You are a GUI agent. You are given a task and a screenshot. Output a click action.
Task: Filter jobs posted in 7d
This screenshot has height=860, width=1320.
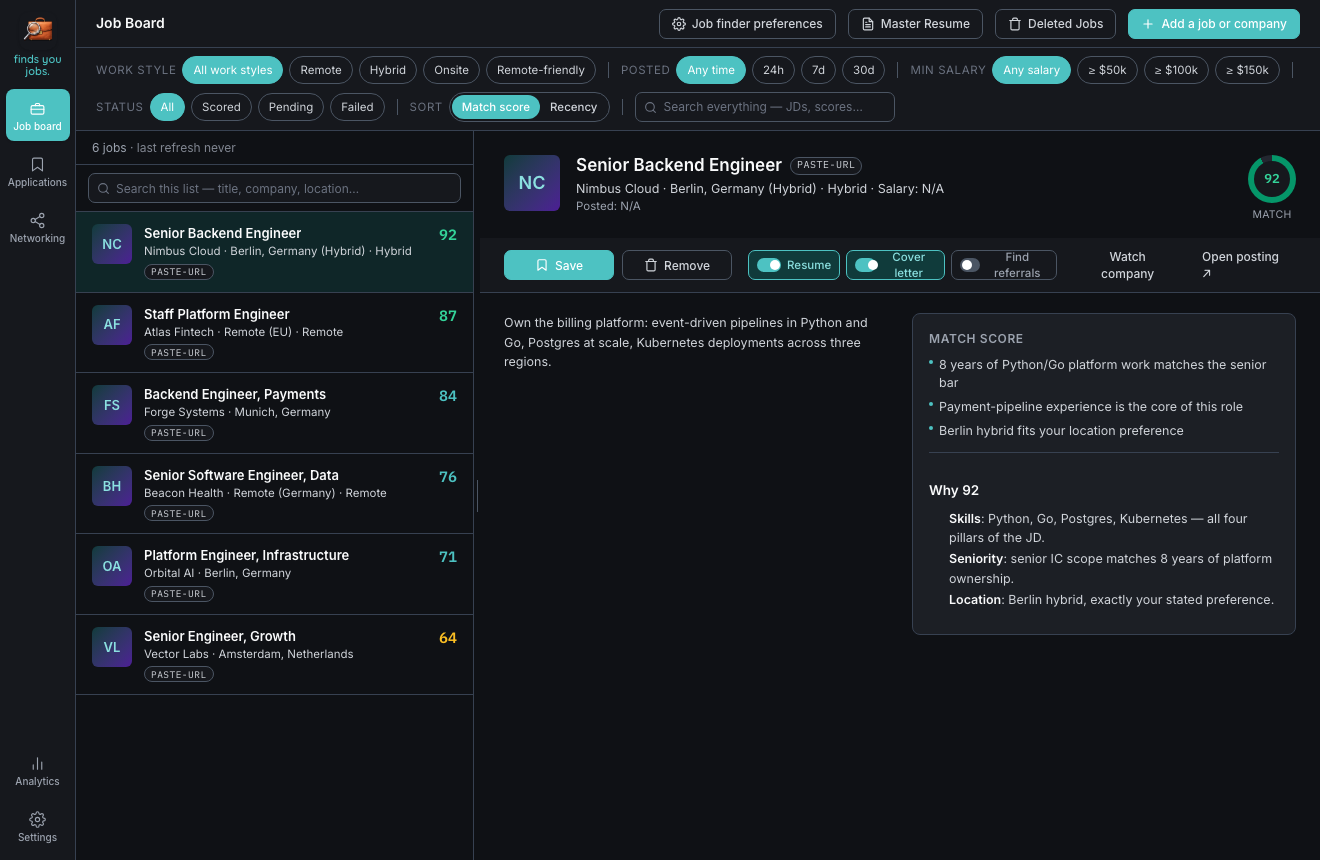(x=818, y=70)
